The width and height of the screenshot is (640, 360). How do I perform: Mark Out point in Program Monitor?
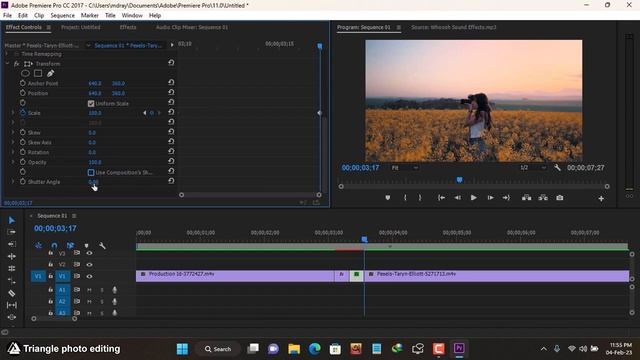coord(420,198)
